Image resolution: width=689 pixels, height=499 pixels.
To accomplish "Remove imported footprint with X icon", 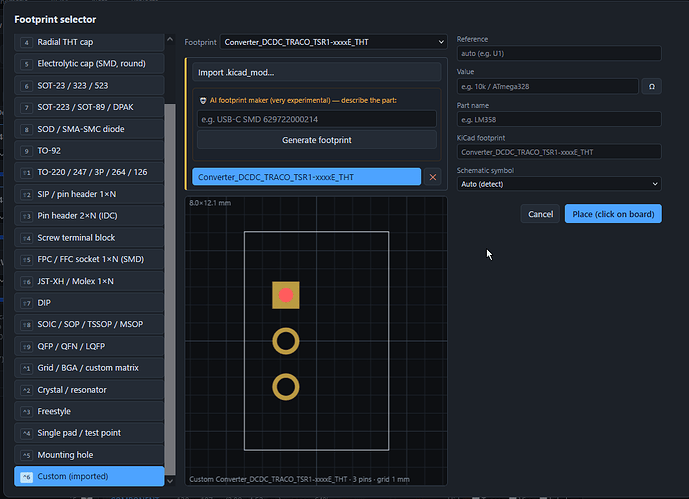I will pos(433,177).
